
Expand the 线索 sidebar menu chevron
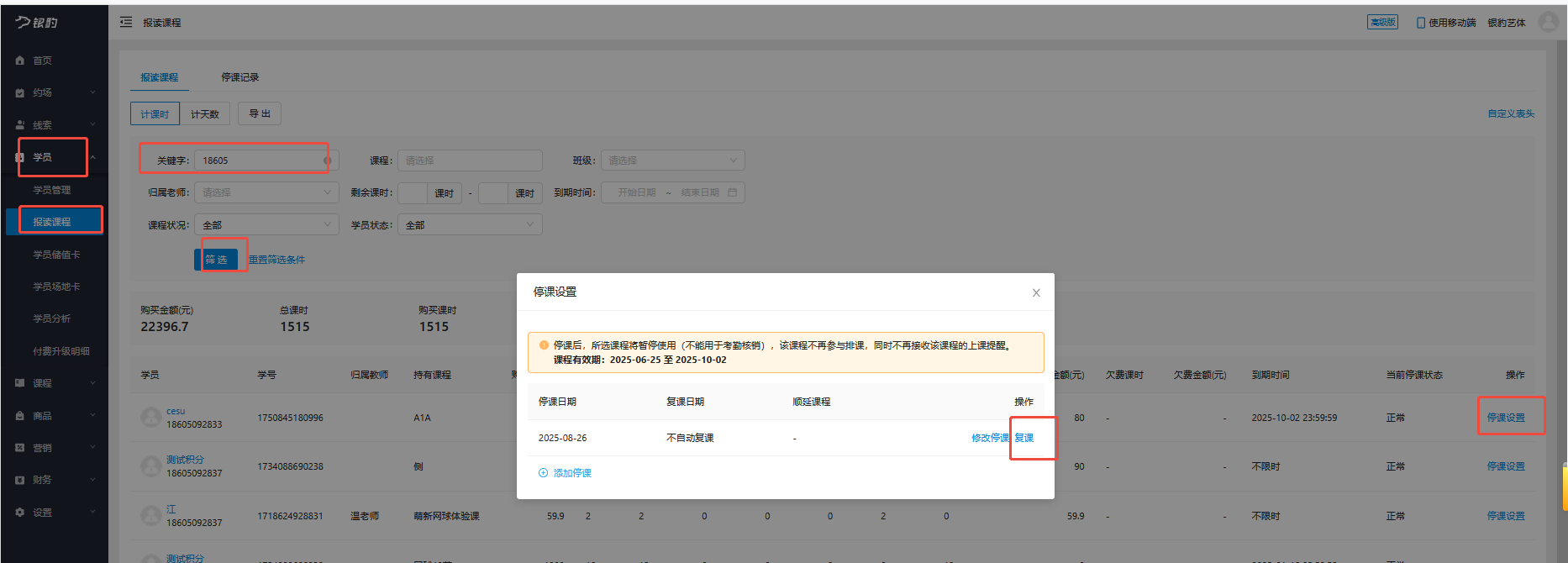coord(92,124)
